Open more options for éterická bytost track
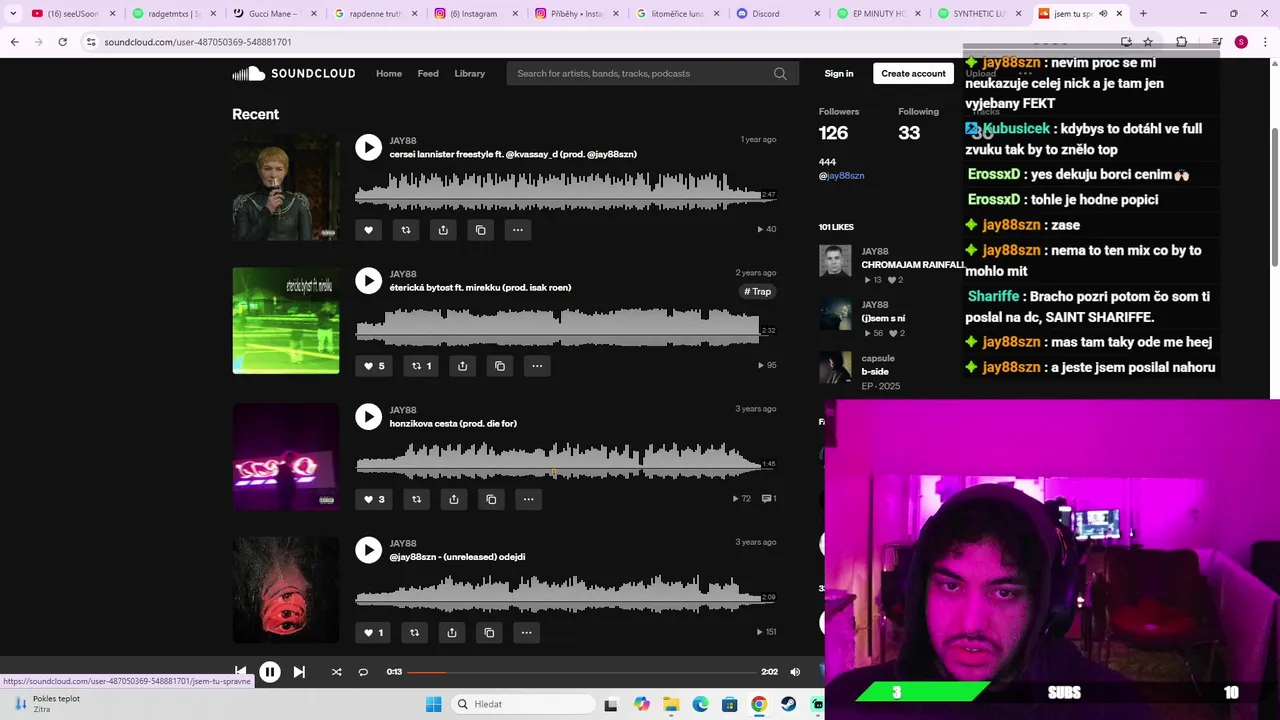 pyautogui.click(x=537, y=366)
